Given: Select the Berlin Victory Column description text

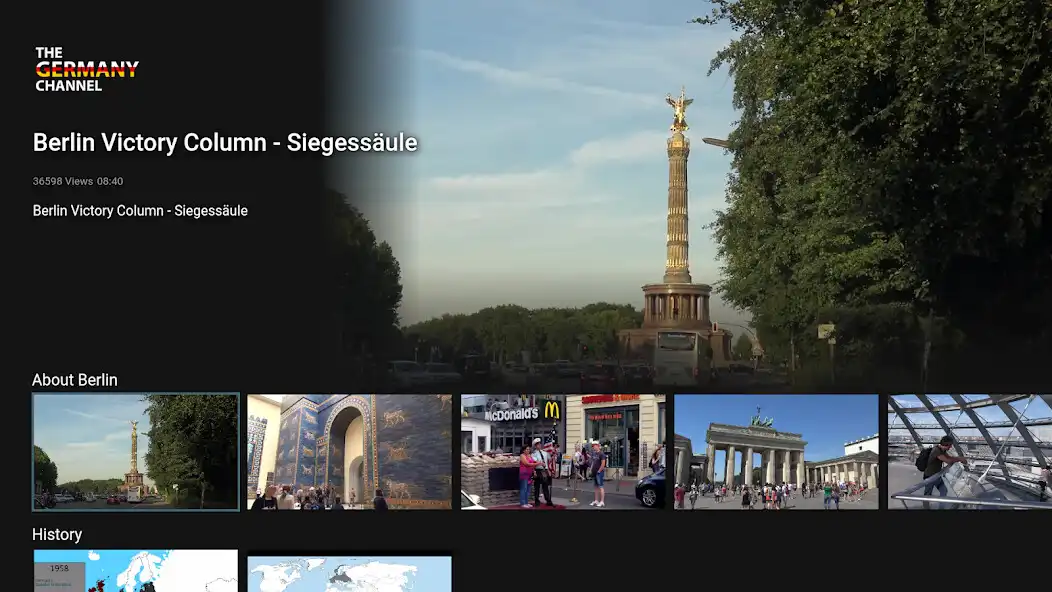Looking at the screenshot, I should tap(140, 210).
